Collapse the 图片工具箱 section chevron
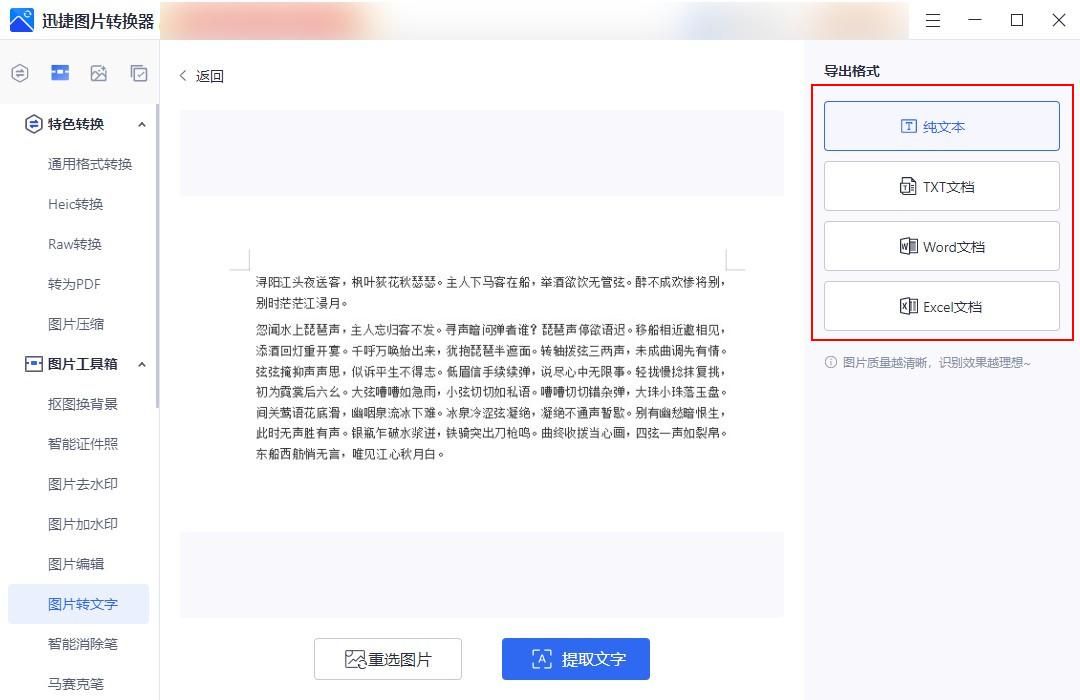Screen dimensions: 1080x700 tap(142, 364)
